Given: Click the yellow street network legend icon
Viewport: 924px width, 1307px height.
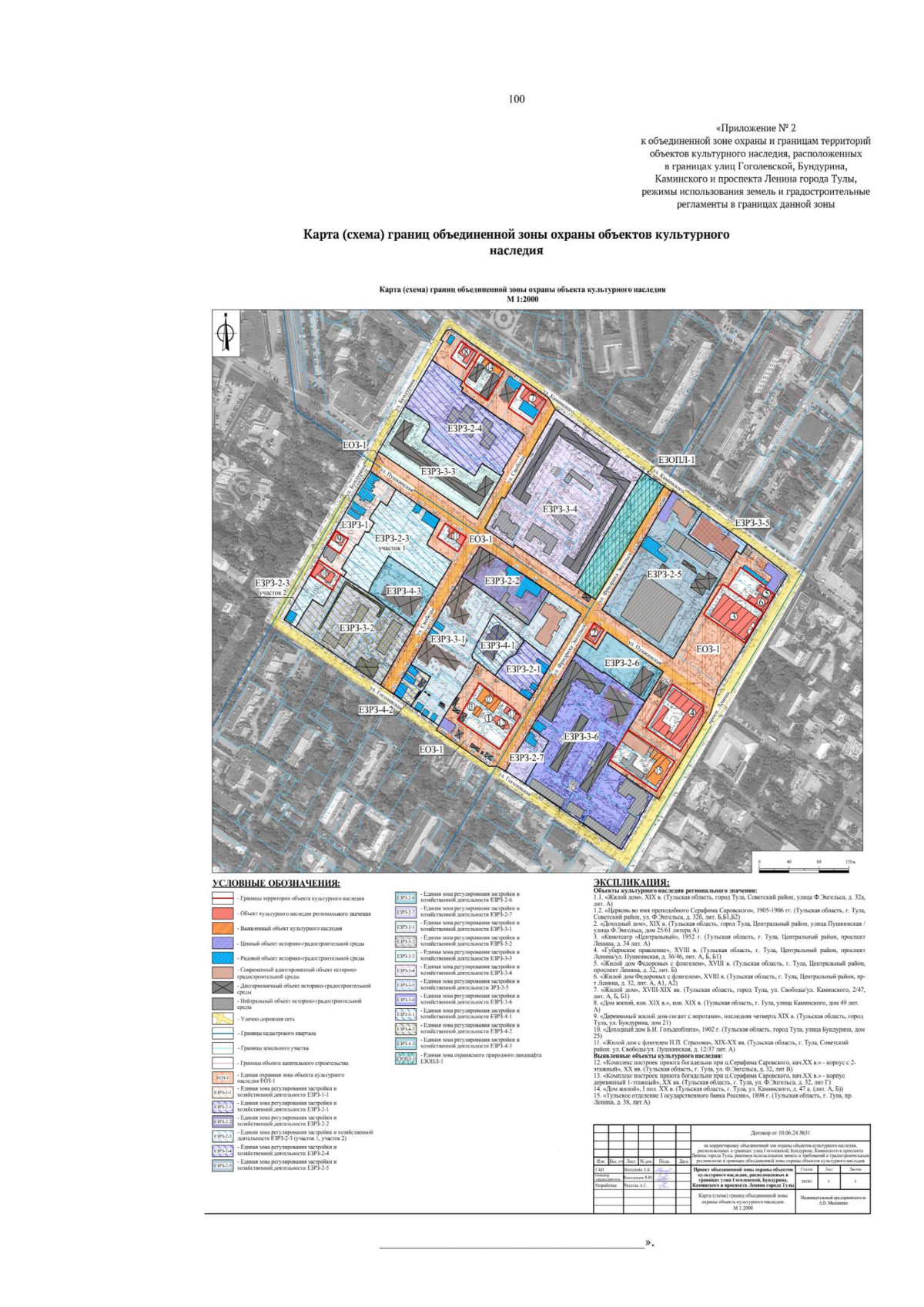Looking at the screenshot, I should [223, 1018].
